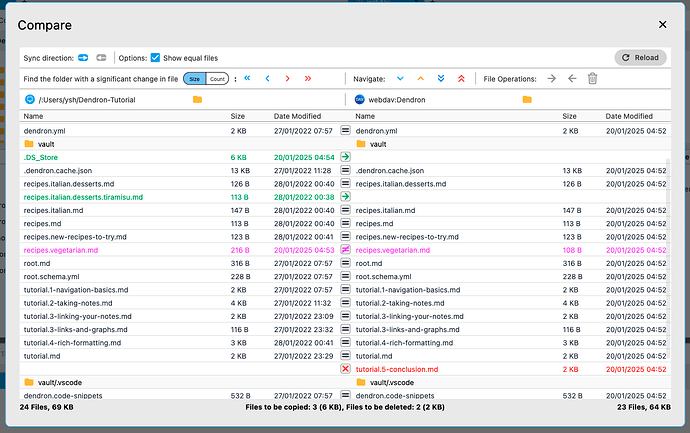Open folder picker for webdav:Dendron path

tap(527, 99)
